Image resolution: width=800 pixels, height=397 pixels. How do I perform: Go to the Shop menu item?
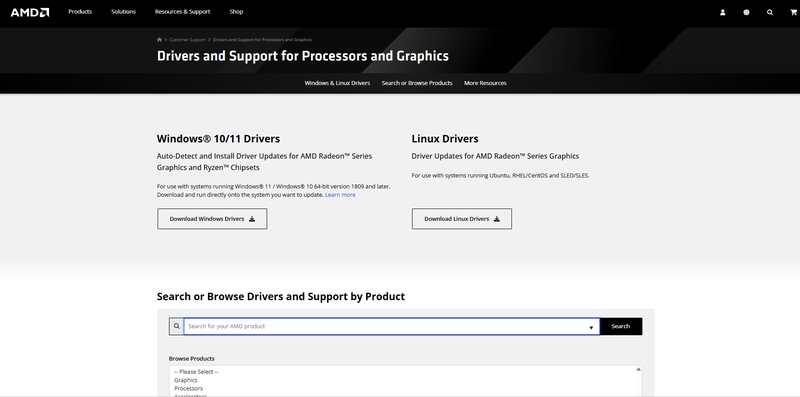coord(236,12)
